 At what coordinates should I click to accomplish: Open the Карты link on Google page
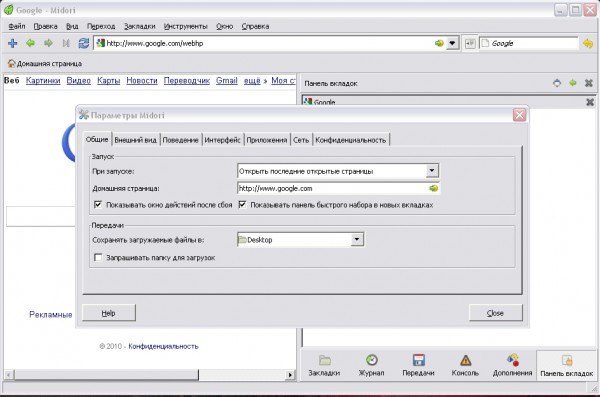click(109, 81)
